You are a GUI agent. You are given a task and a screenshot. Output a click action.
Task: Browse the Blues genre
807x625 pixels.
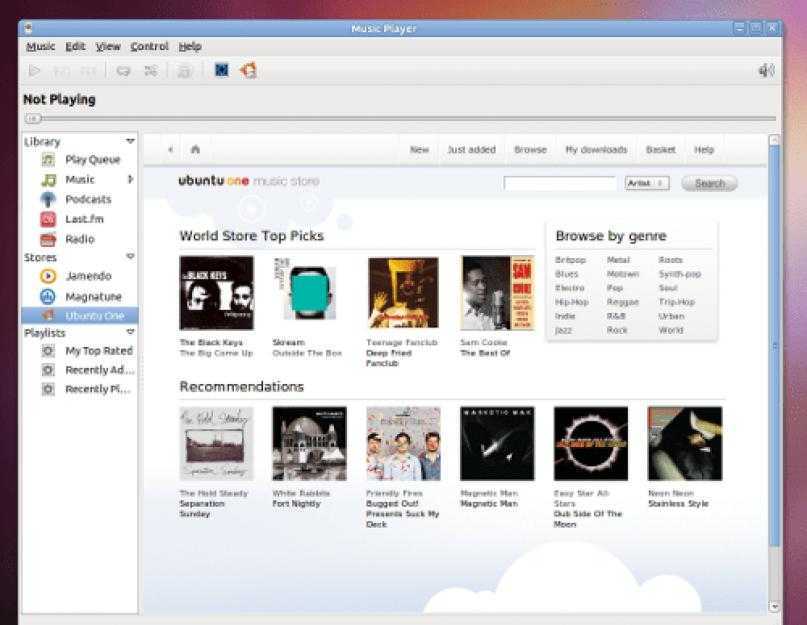[567, 274]
